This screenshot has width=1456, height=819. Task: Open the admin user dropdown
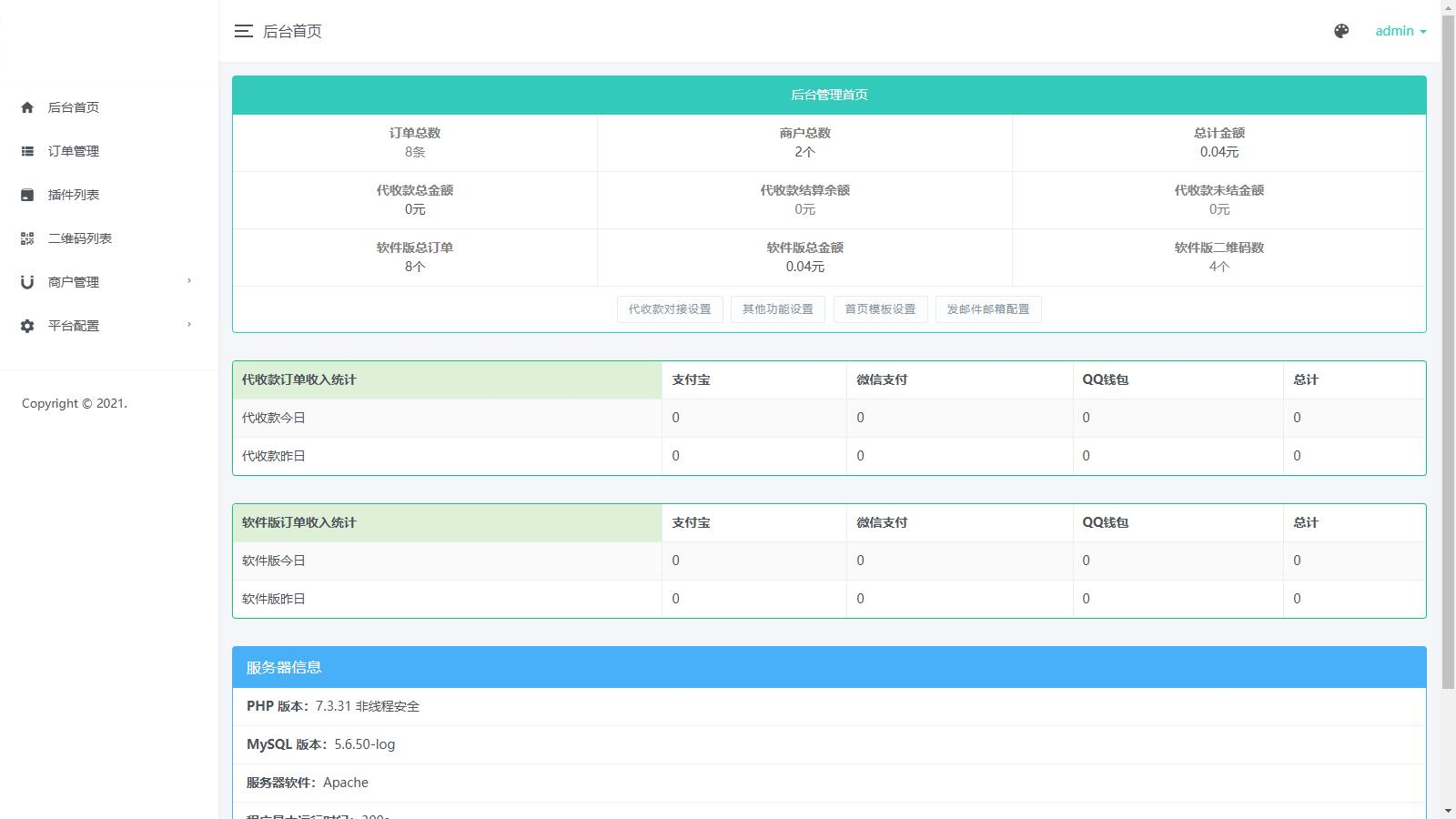coord(1400,31)
